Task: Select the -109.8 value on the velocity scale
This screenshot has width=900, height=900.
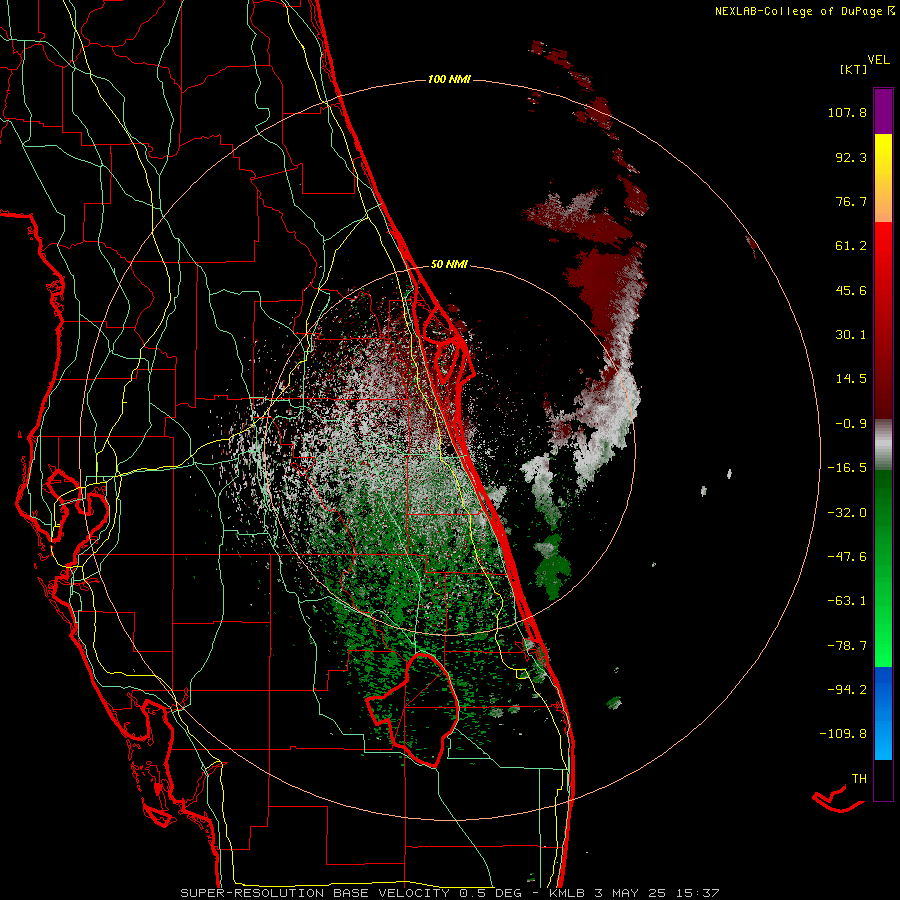Action: pyautogui.click(x=843, y=734)
